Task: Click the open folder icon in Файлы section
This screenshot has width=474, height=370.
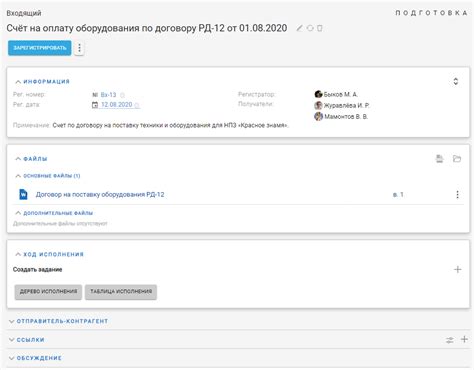Action: click(x=457, y=159)
